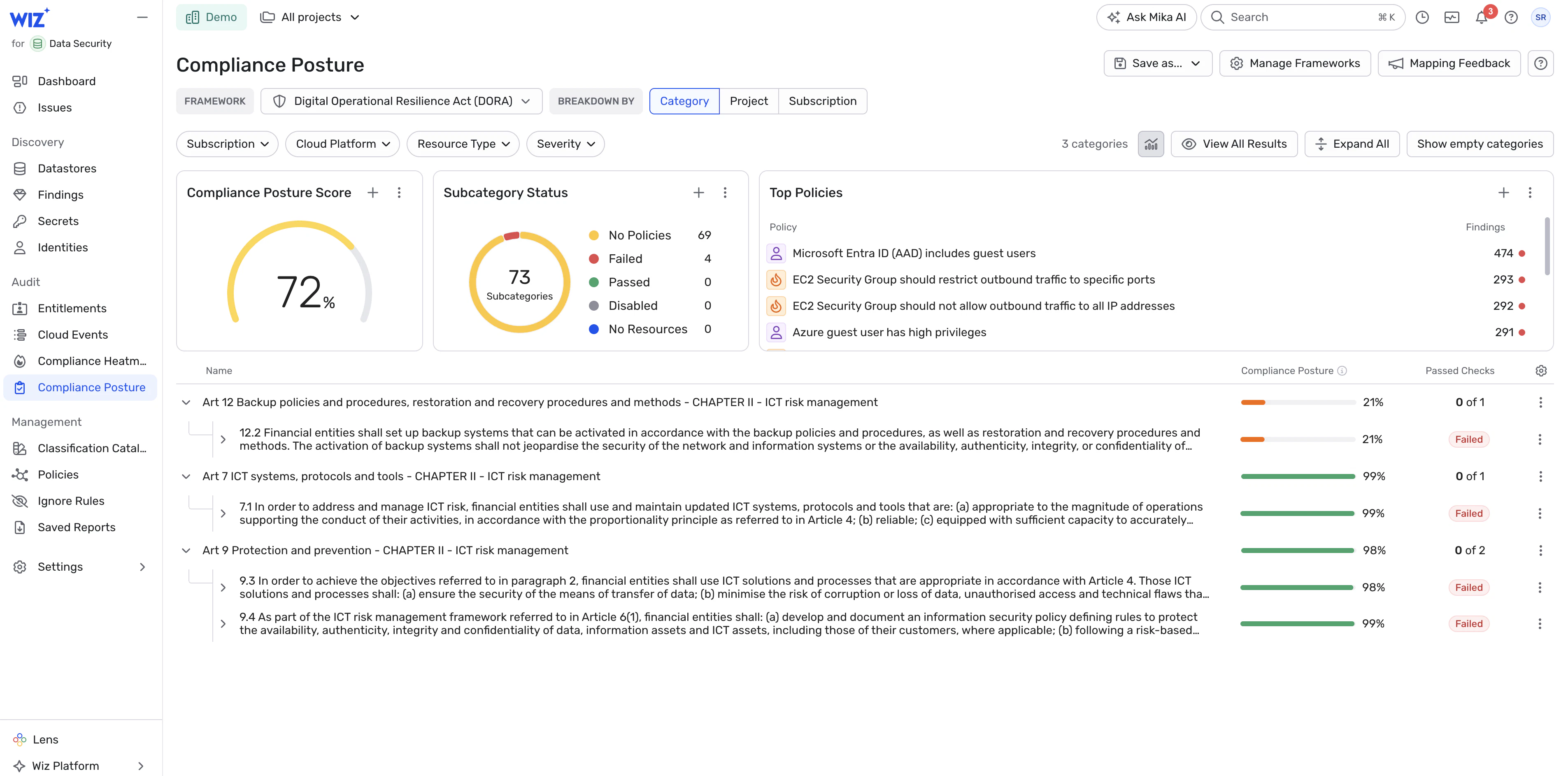Image resolution: width=1568 pixels, height=776 pixels.
Task: Open row actions for 9.3 subcategory
Action: [x=1540, y=587]
